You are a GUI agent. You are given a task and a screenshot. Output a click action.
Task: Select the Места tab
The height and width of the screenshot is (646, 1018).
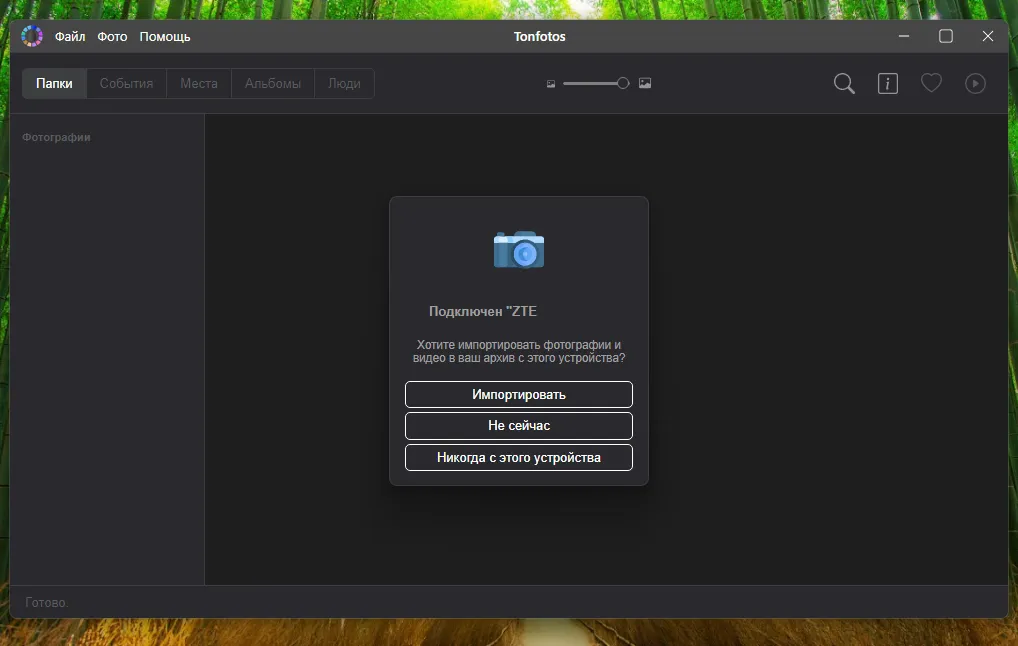(x=199, y=84)
